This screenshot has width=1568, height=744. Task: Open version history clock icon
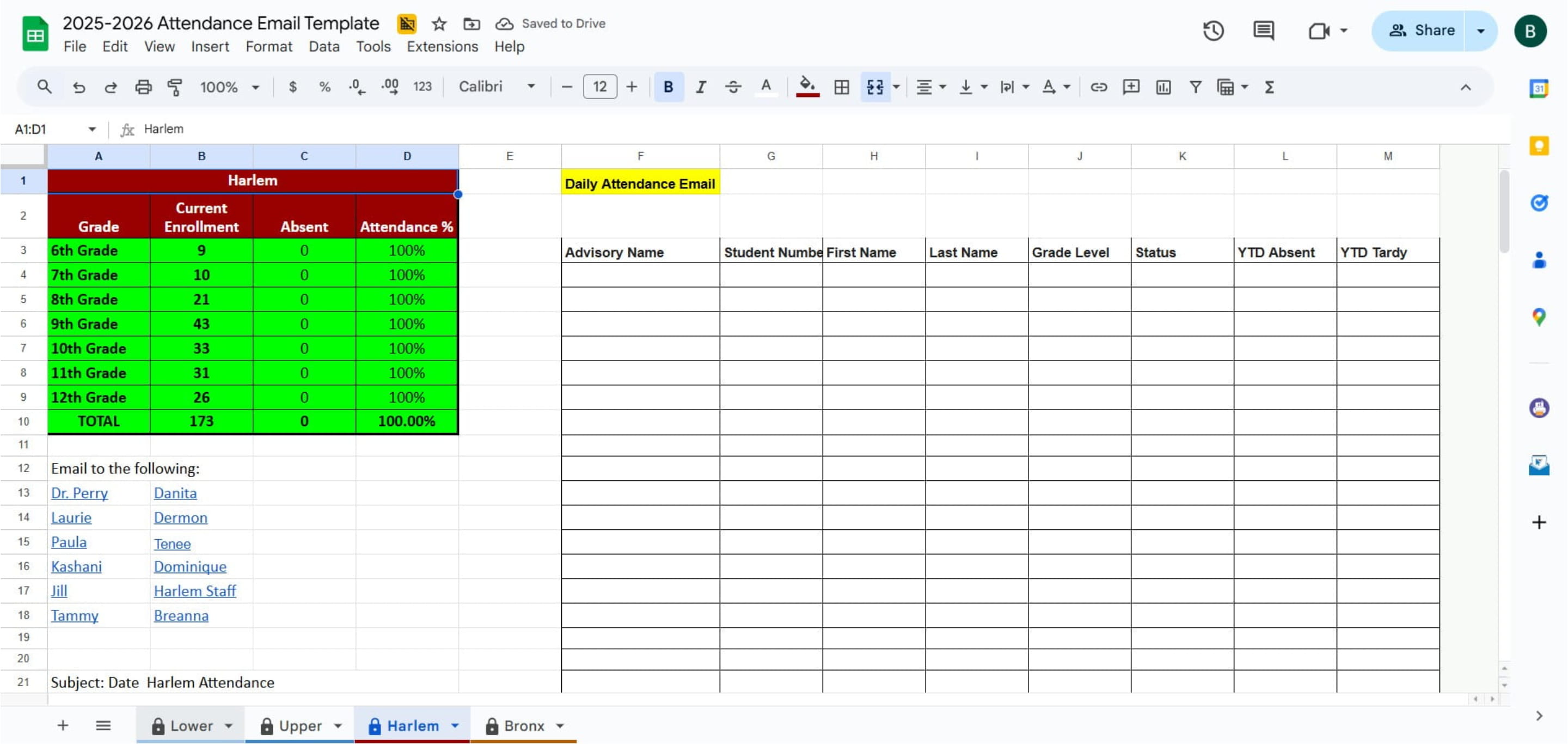(1213, 31)
